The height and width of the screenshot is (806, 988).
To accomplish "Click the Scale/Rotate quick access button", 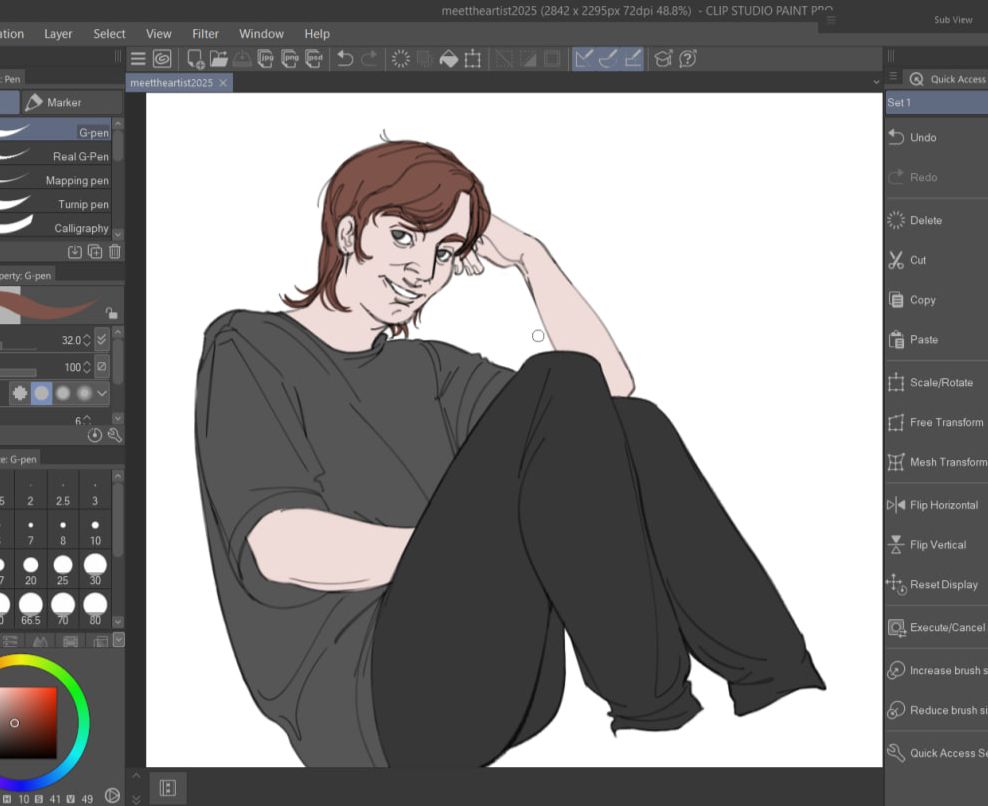I will (x=936, y=382).
